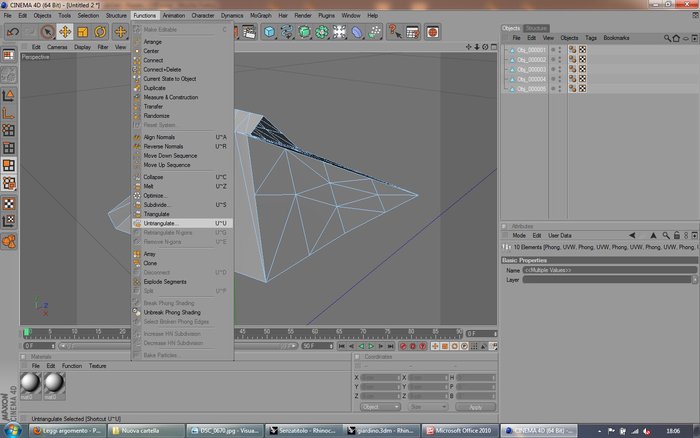The width and height of the screenshot is (700, 438).
Task: Open the blue capsule deformer icon
Action: pyautogui.click(x=357, y=32)
